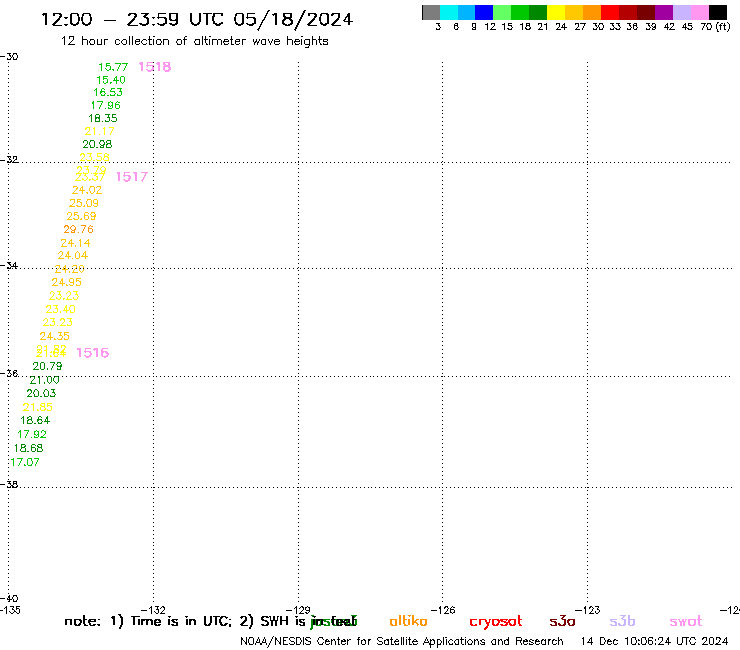Screen dimensions: 740x650
Task: Click the wave height value 24.35
Action: tap(54, 336)
